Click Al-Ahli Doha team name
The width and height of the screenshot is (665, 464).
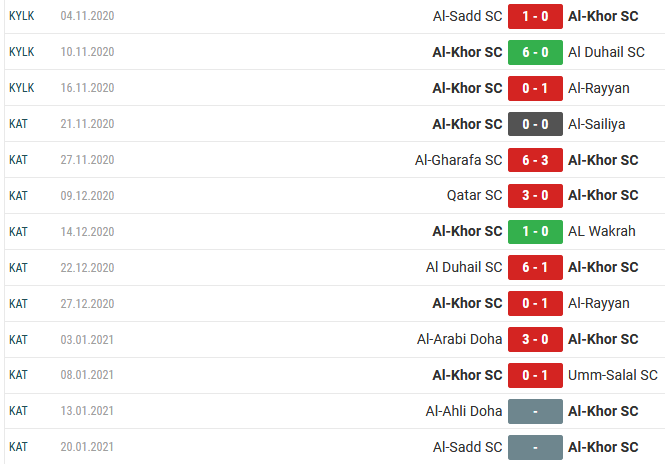pyautogui.click(x=464, y=411)
